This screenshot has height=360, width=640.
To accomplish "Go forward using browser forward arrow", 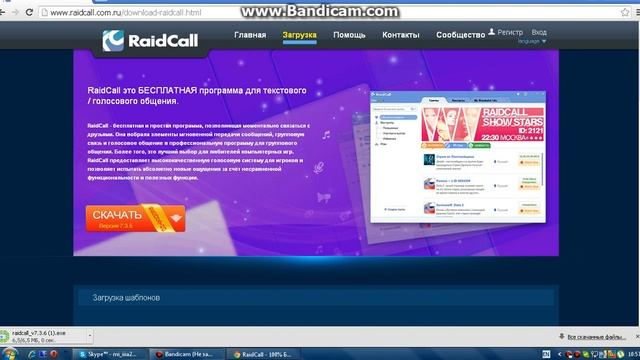I will click(15, 12).
